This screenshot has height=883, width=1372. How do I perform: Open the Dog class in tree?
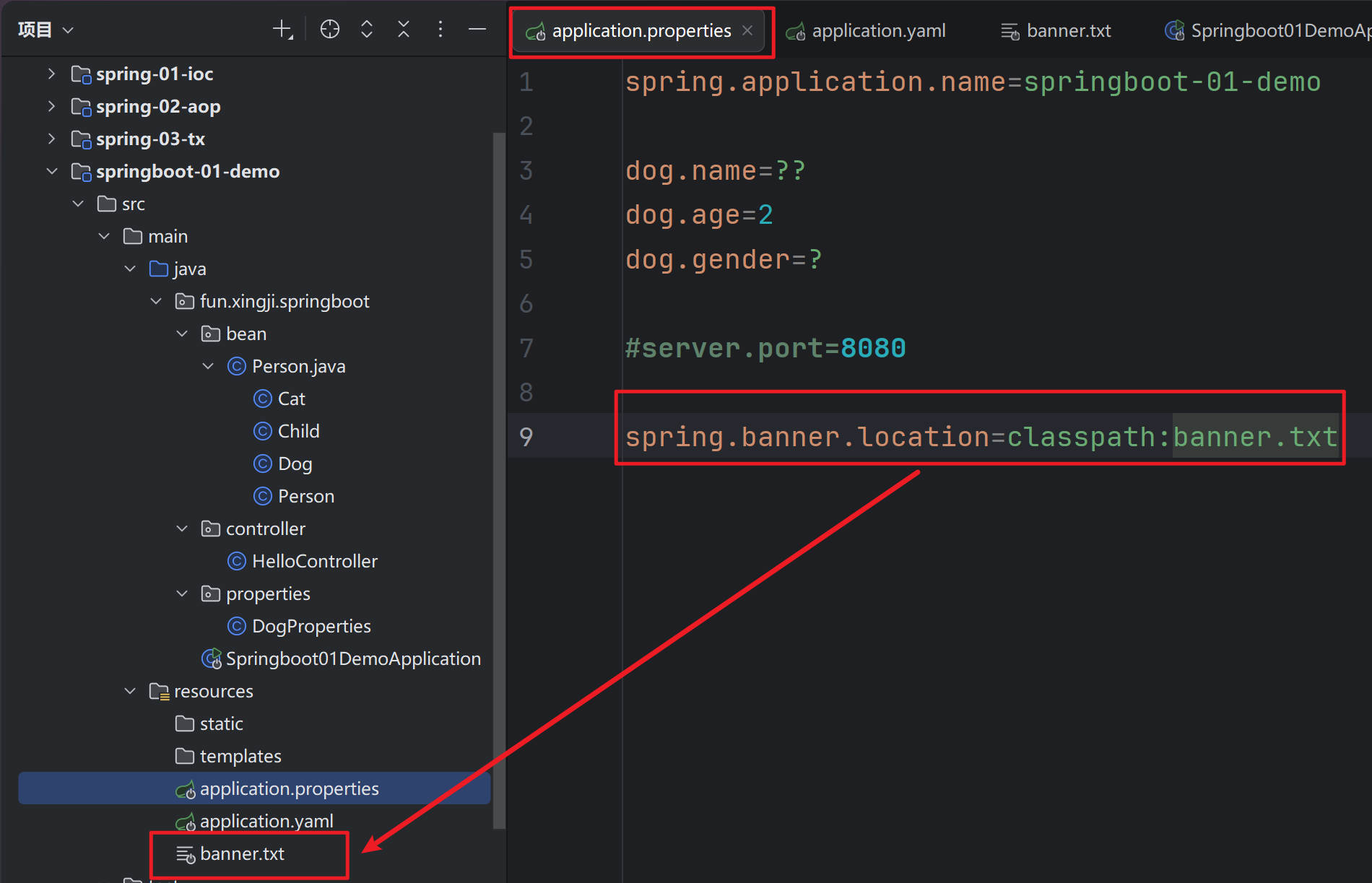295,464
